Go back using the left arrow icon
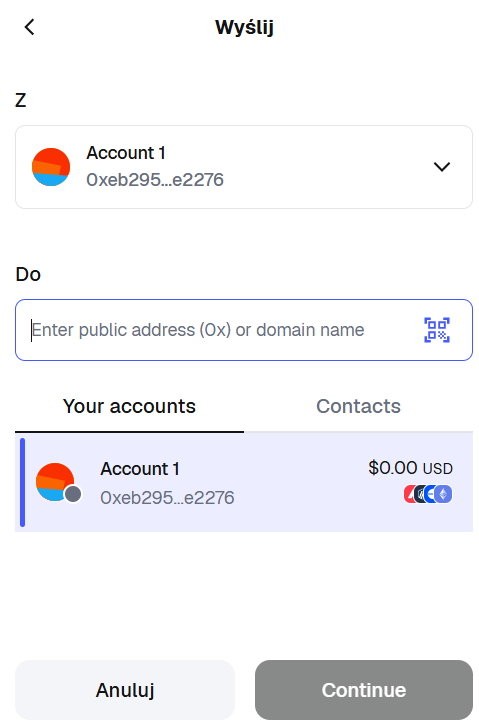The image size is (479, 726). [30, 27]
